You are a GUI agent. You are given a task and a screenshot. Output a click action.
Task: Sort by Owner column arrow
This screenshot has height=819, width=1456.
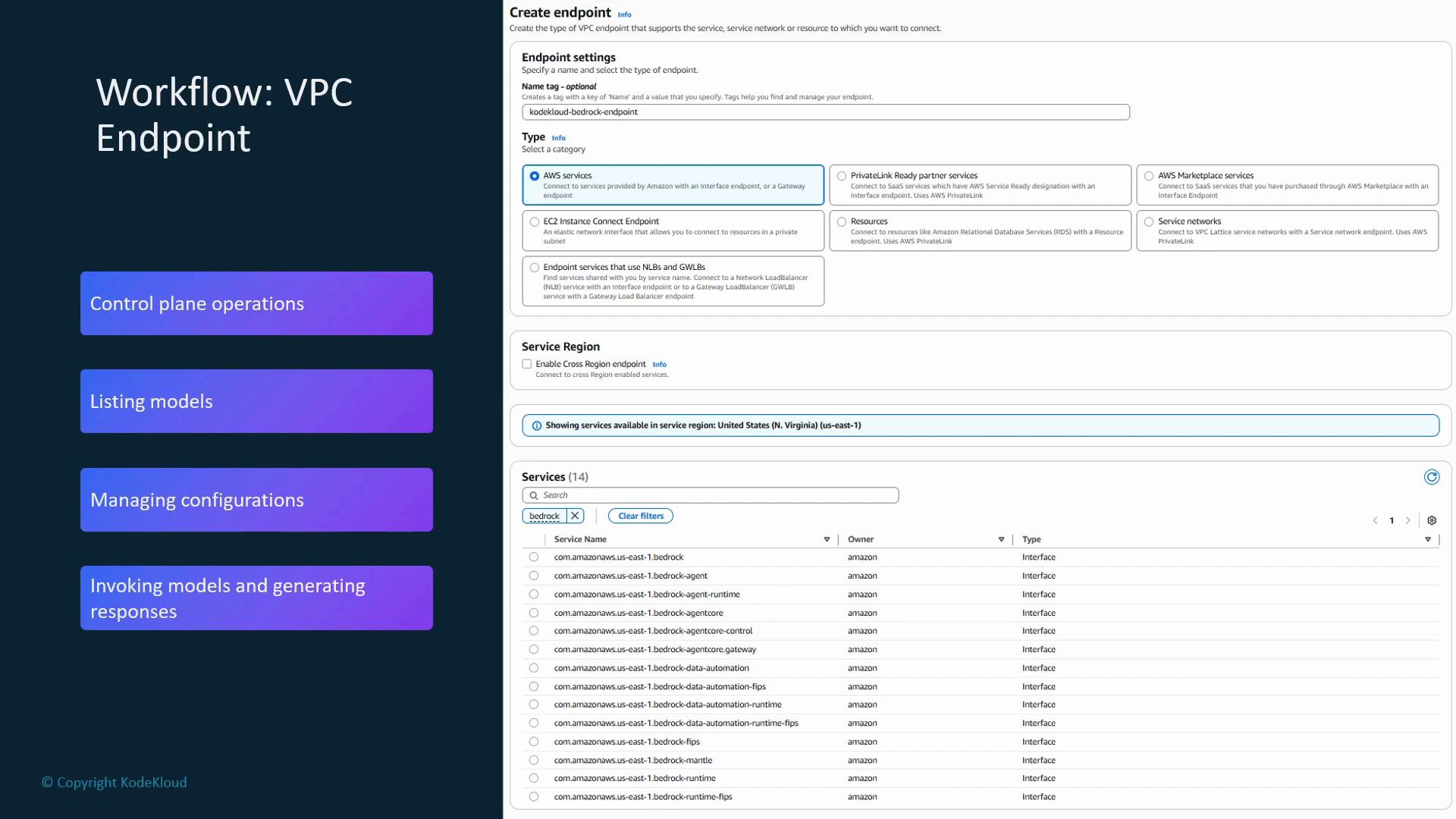1001,540
